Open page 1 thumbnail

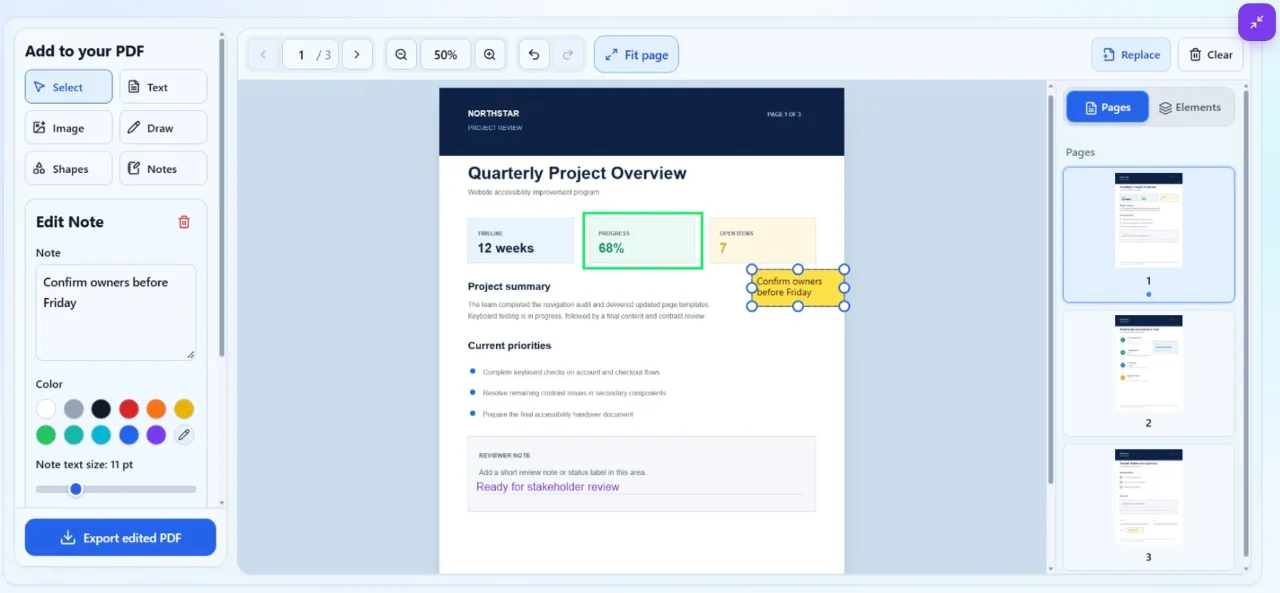coord(1148,234)
